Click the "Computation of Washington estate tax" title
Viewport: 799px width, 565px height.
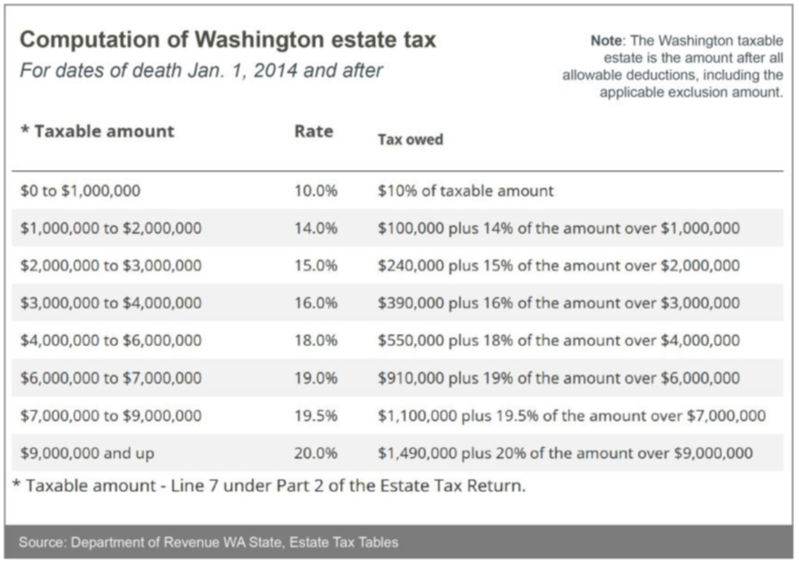pyautogui.click(x=228, y=42)
